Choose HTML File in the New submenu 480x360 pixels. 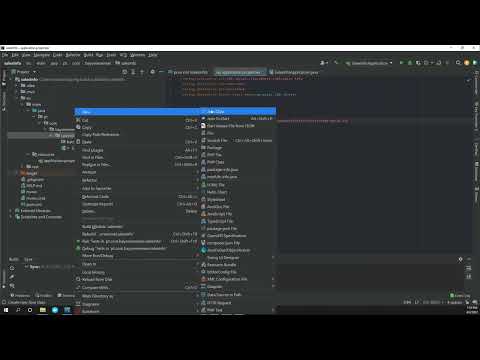(x=238, y=184)
